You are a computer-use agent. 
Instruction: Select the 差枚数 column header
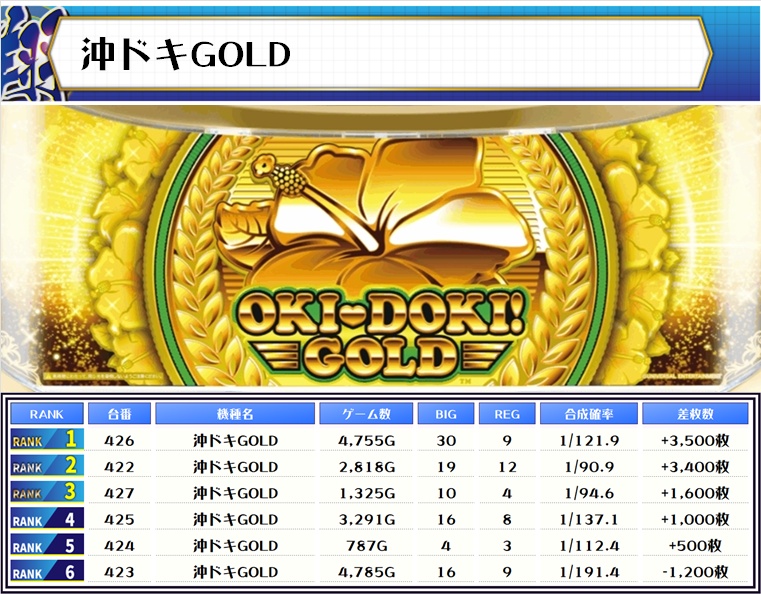tap(695, 414)
